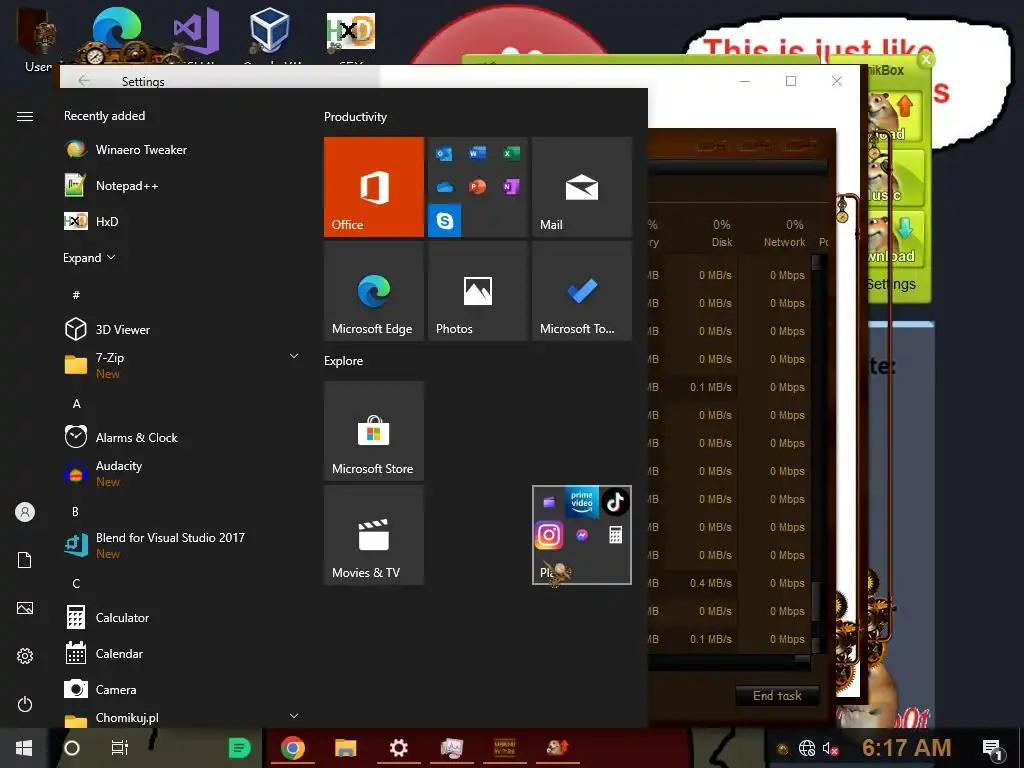
Task: Click the A letter index header
Action: tap(76, 404)
